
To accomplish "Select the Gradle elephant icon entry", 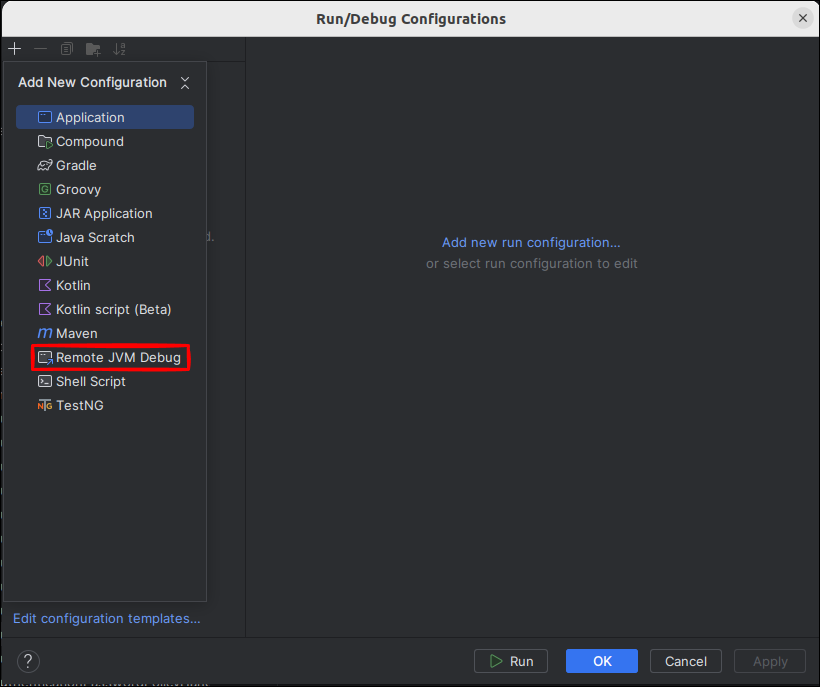I will pos(45,165).
